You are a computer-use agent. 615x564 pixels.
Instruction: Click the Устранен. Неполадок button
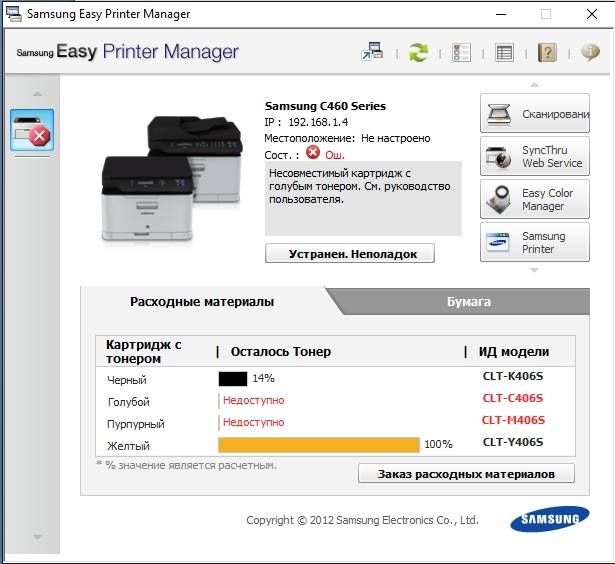[x=350, y=253]
